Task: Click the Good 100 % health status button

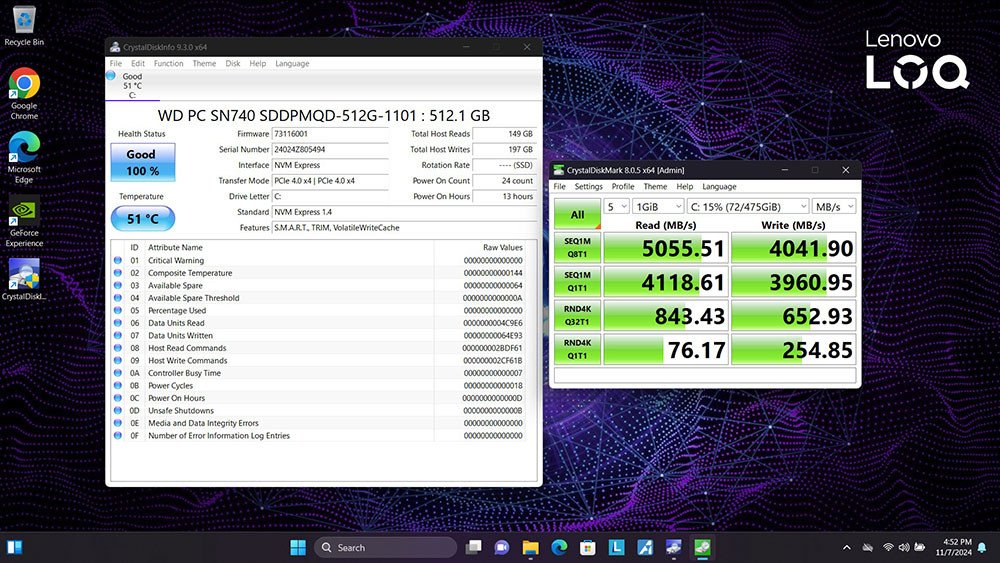Action: click(x=143, y=163)
